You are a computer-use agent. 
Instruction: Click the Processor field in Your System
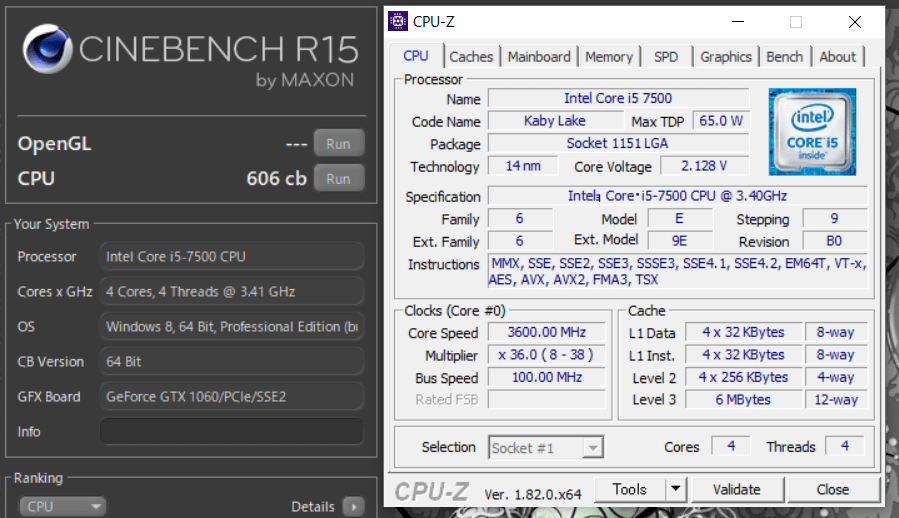(232, 256)
